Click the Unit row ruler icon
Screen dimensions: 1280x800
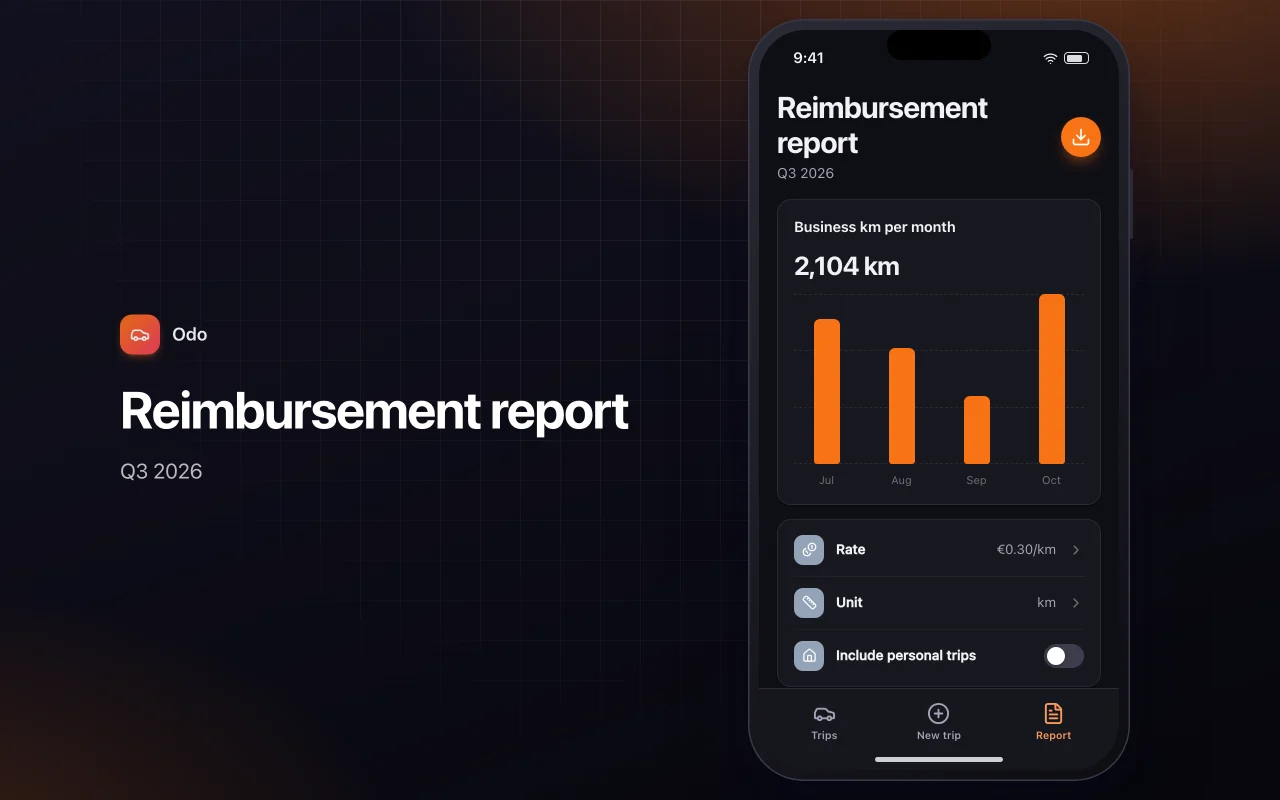(809, 603)
